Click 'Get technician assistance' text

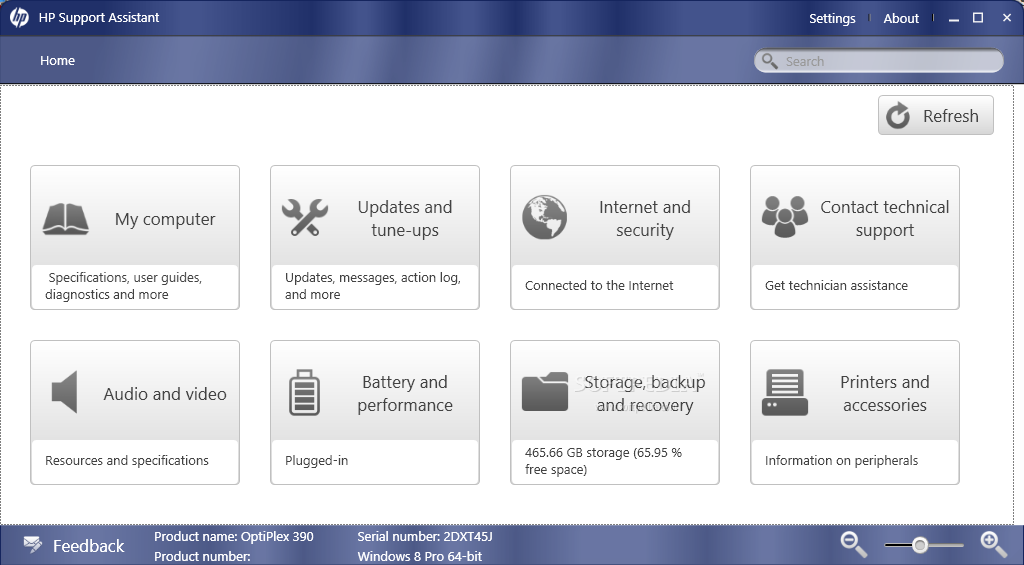(x=836, y=285)
